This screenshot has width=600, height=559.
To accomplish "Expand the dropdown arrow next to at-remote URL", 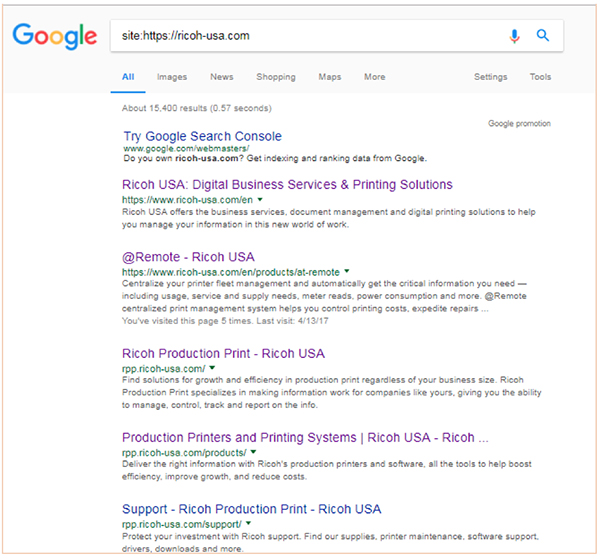I will (347, 271).
